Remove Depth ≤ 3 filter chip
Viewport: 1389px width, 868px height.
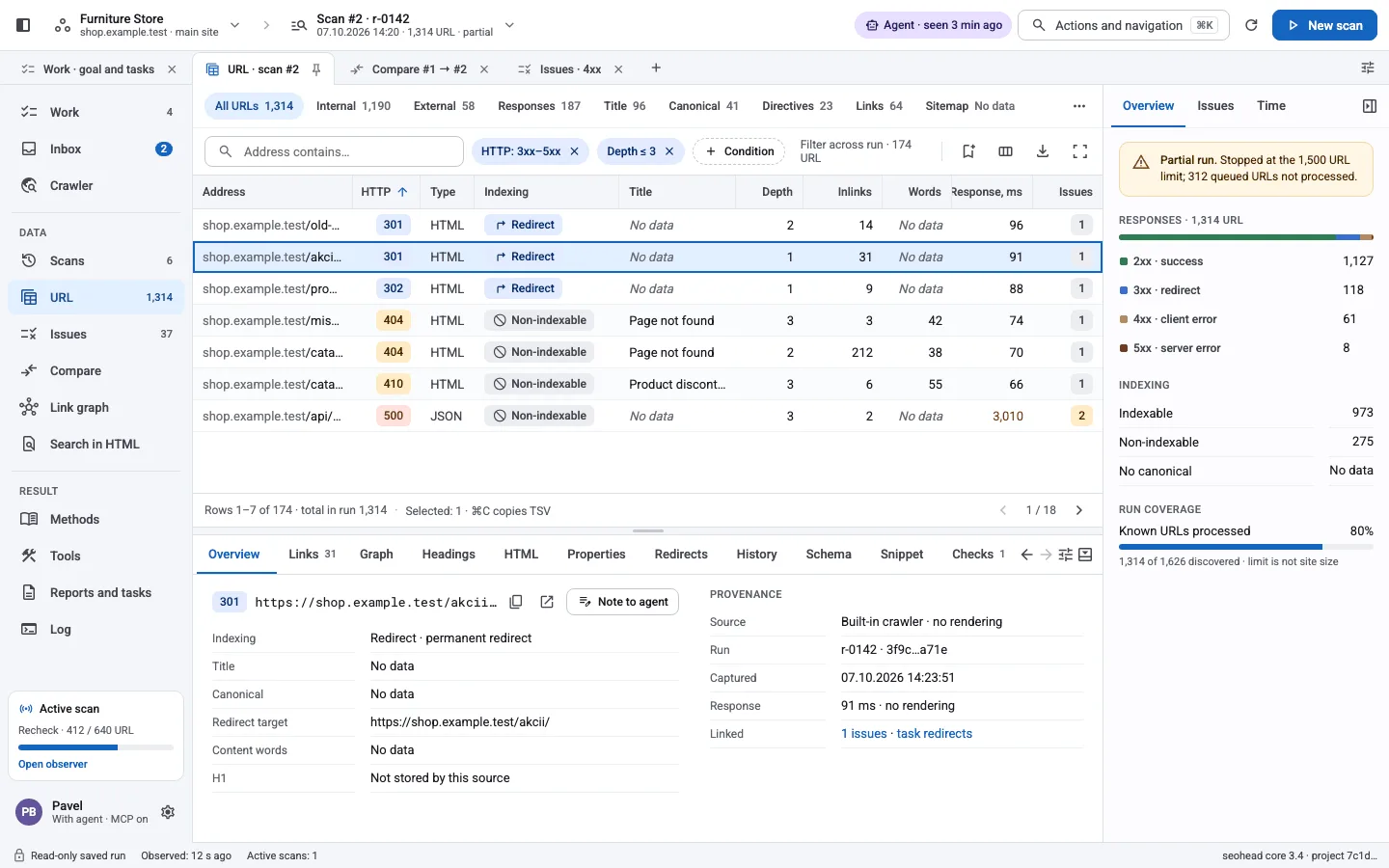(669, 151)
